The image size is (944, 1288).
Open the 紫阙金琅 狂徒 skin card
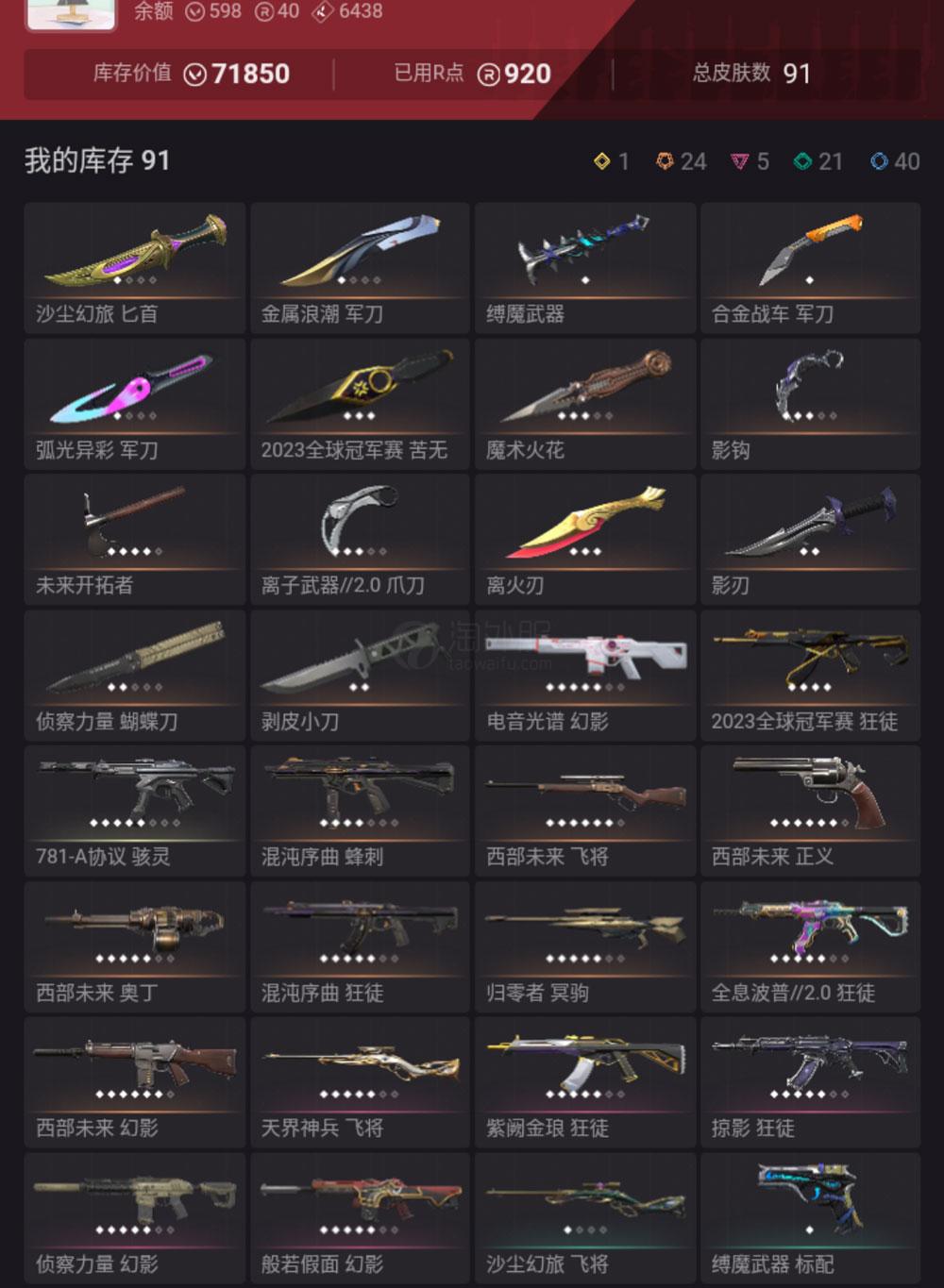point(585,1082)
